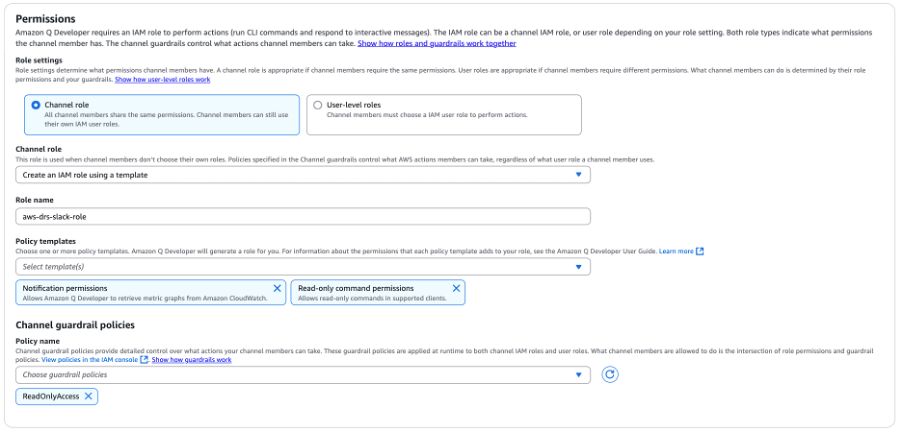Open Show how guardrails work link
Viewport: 902px width, 432px height.
(x=192, y=360)
